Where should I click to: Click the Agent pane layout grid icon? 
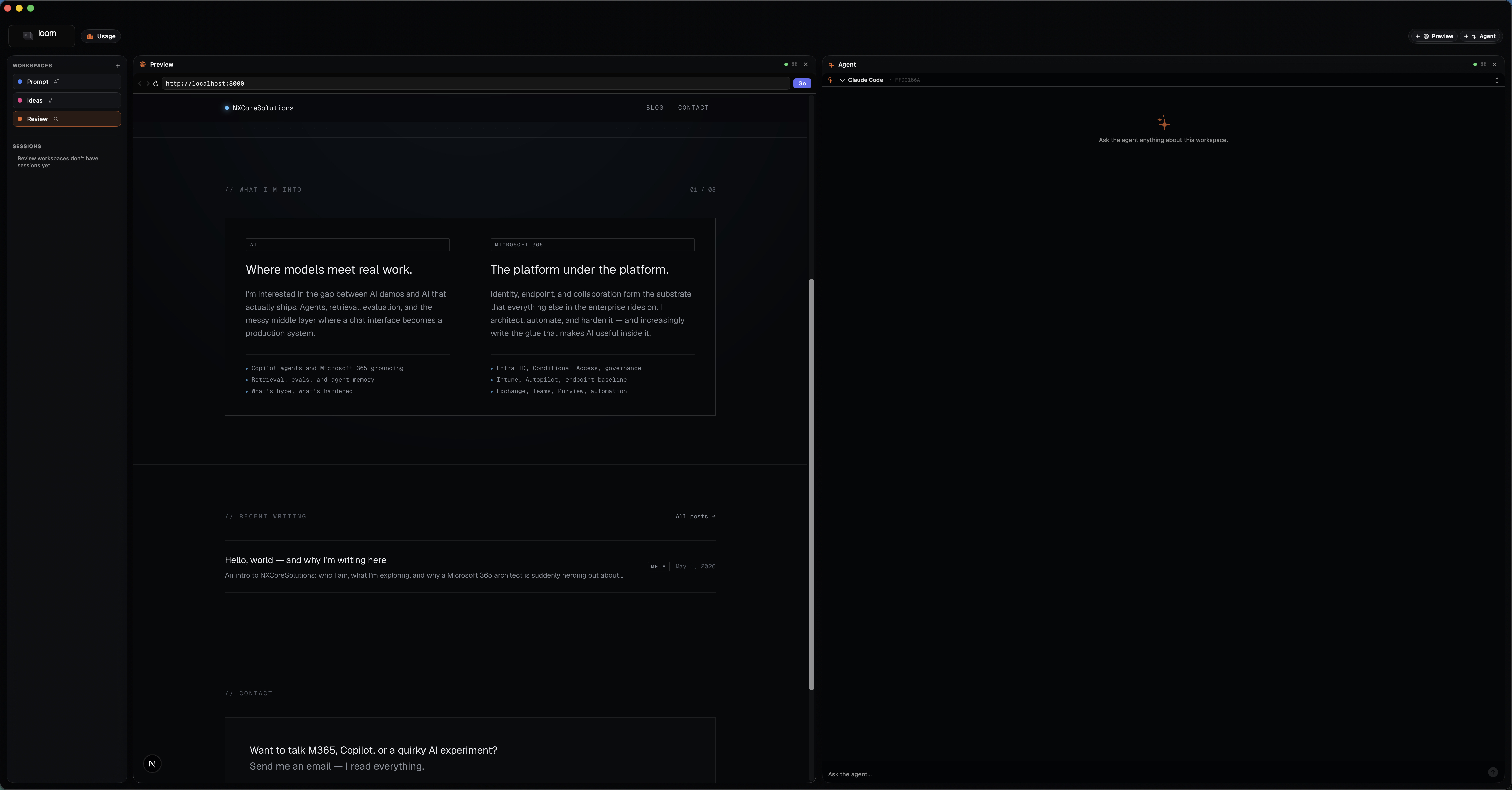pyautogui.click(x=1483, y=65)
